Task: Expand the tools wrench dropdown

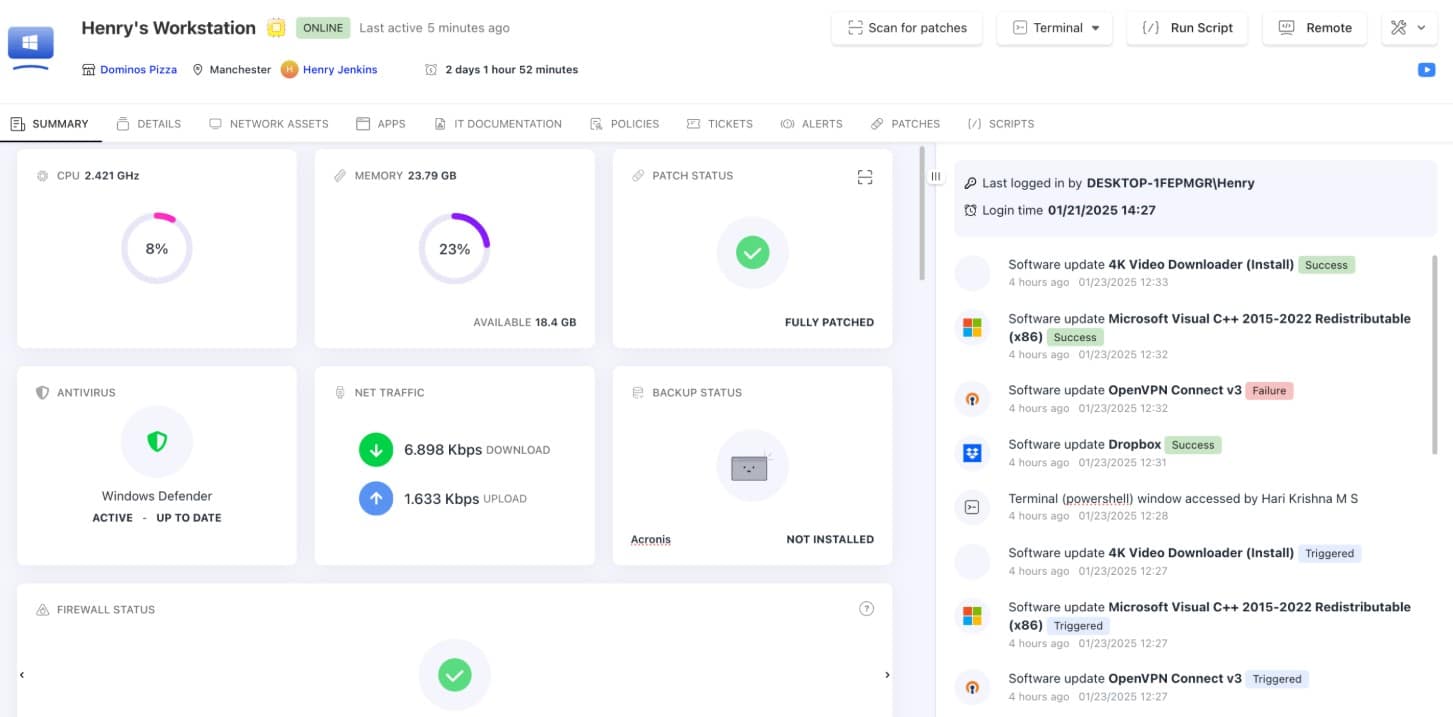Action: [1409, 28]
